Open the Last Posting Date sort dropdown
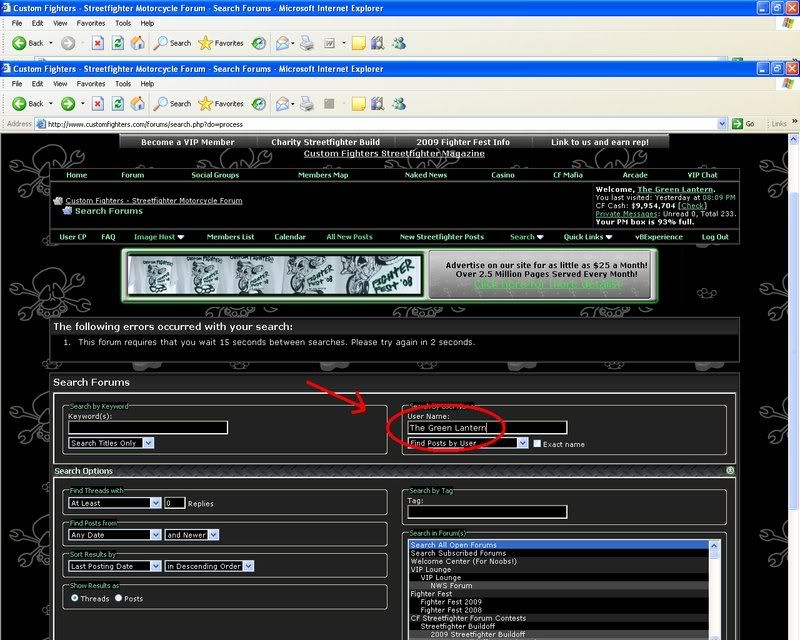800x640 pixels. (115, 566)
